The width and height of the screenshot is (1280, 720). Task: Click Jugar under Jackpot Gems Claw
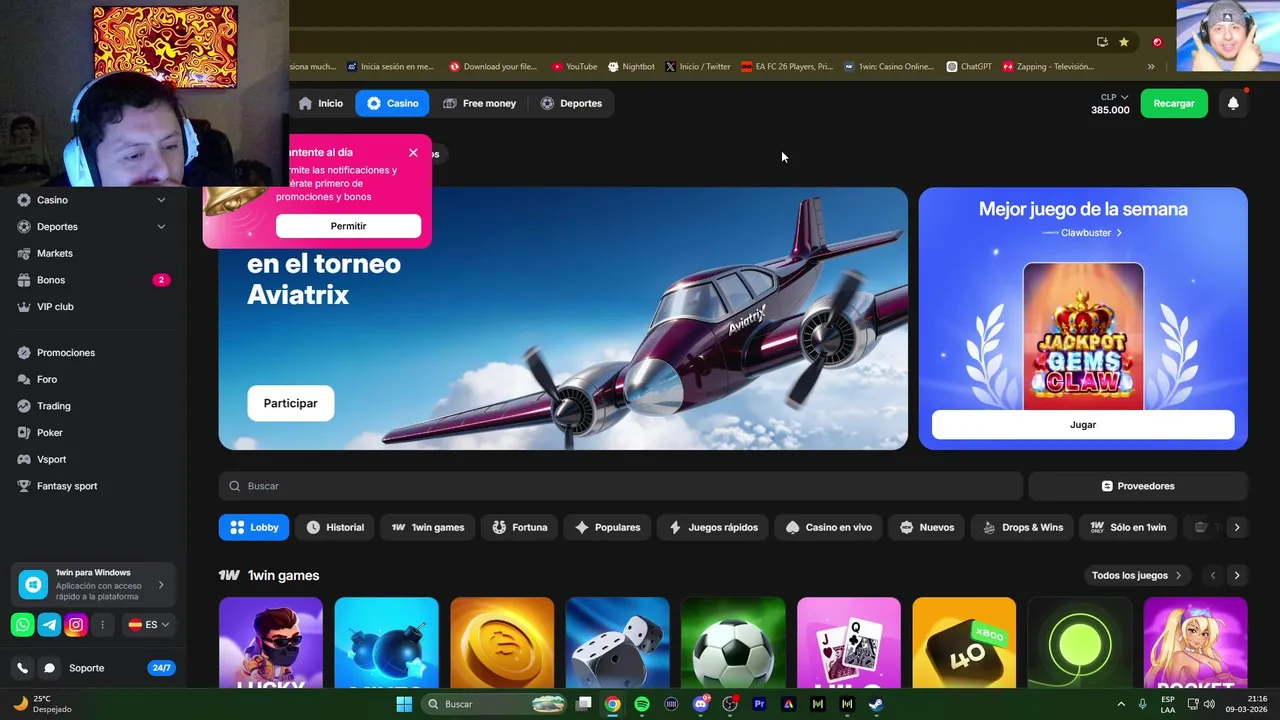1083,425
